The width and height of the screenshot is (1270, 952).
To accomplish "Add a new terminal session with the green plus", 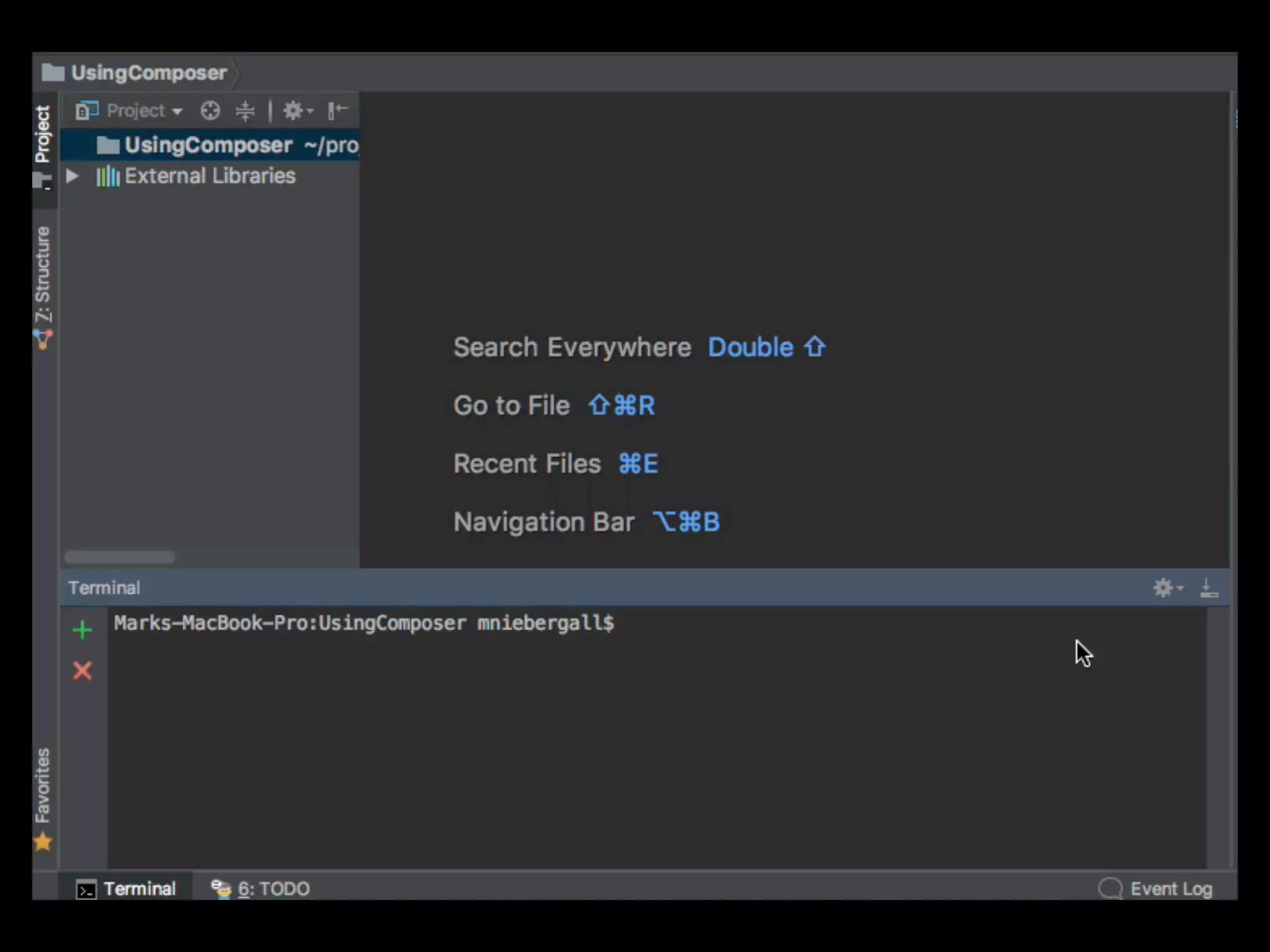I will coord(82,630).
